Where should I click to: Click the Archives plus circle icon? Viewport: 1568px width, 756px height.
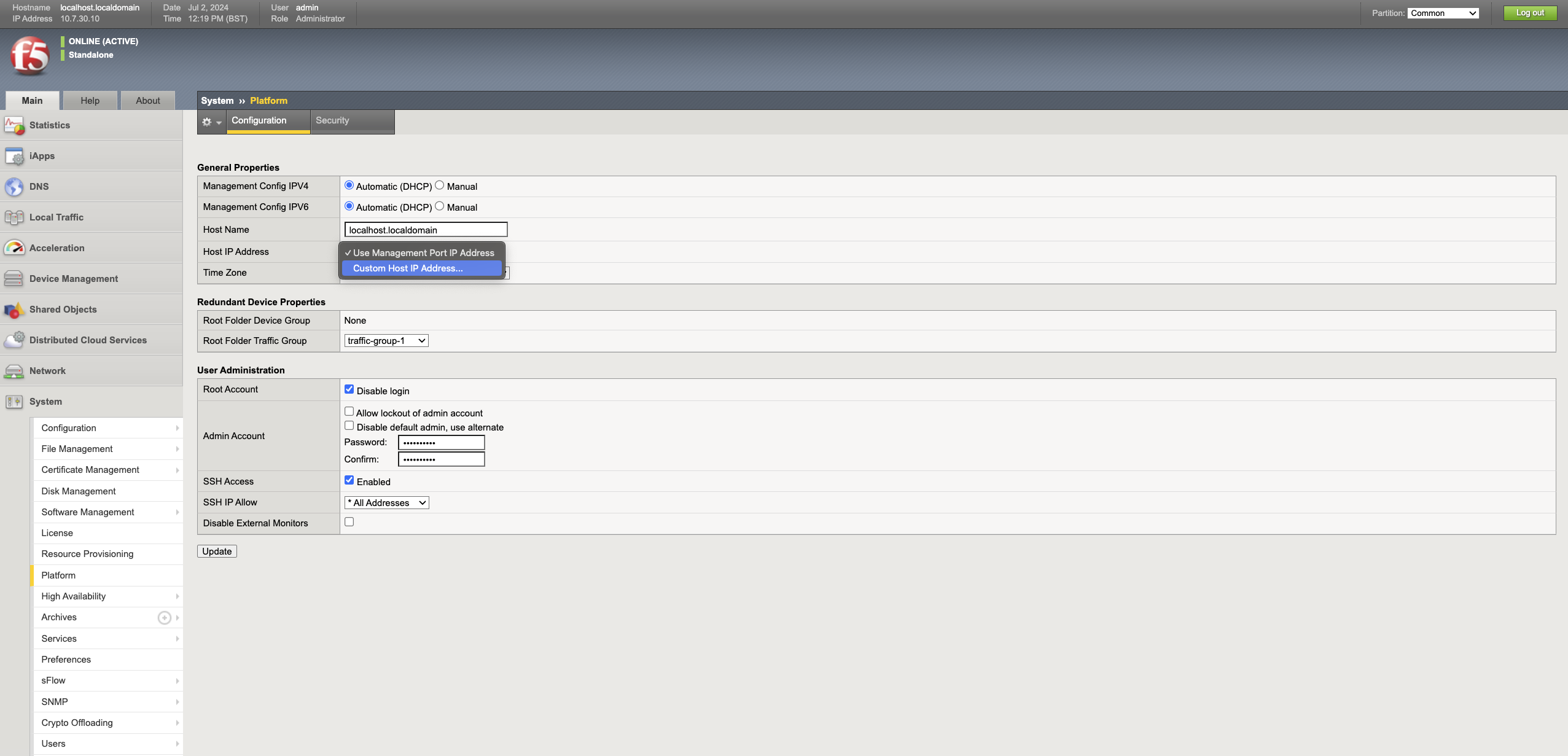coord(164,618)
